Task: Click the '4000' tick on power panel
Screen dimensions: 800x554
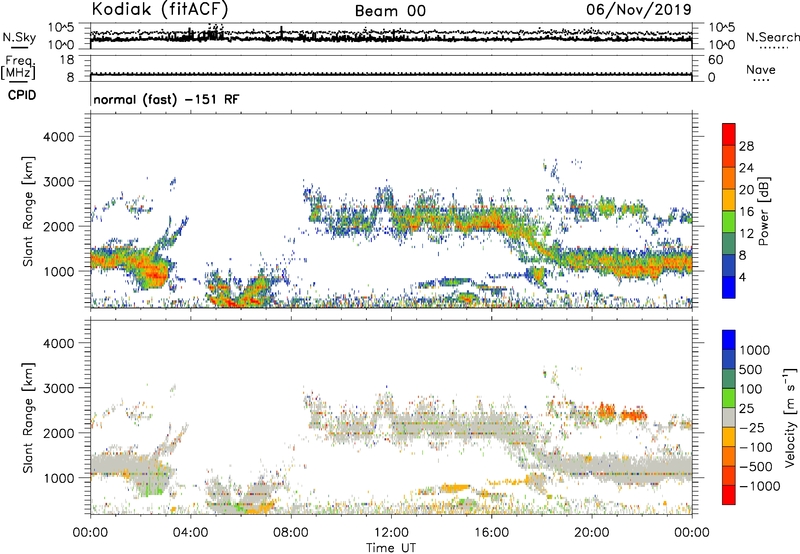Action: (58, 137)
